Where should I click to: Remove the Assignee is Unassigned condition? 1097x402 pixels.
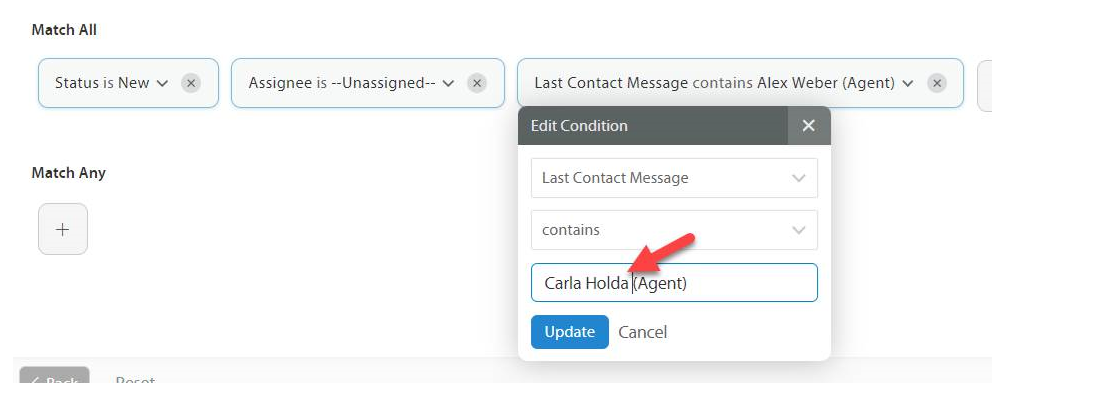(478, 83)
